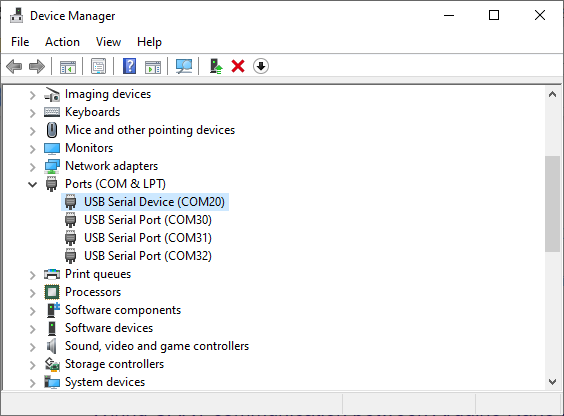Expand the Print queues category
This screenshot has width=564, height=416.
pyautogui.click(x=32, y=275)
